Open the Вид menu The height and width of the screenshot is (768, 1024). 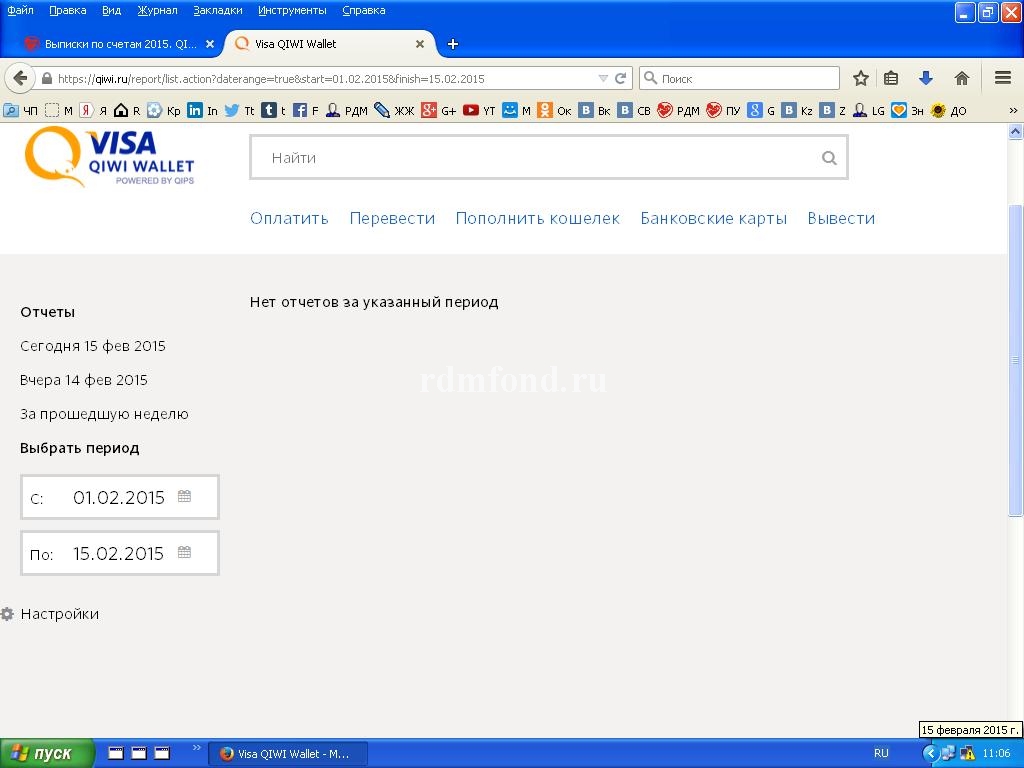[112, 10]
